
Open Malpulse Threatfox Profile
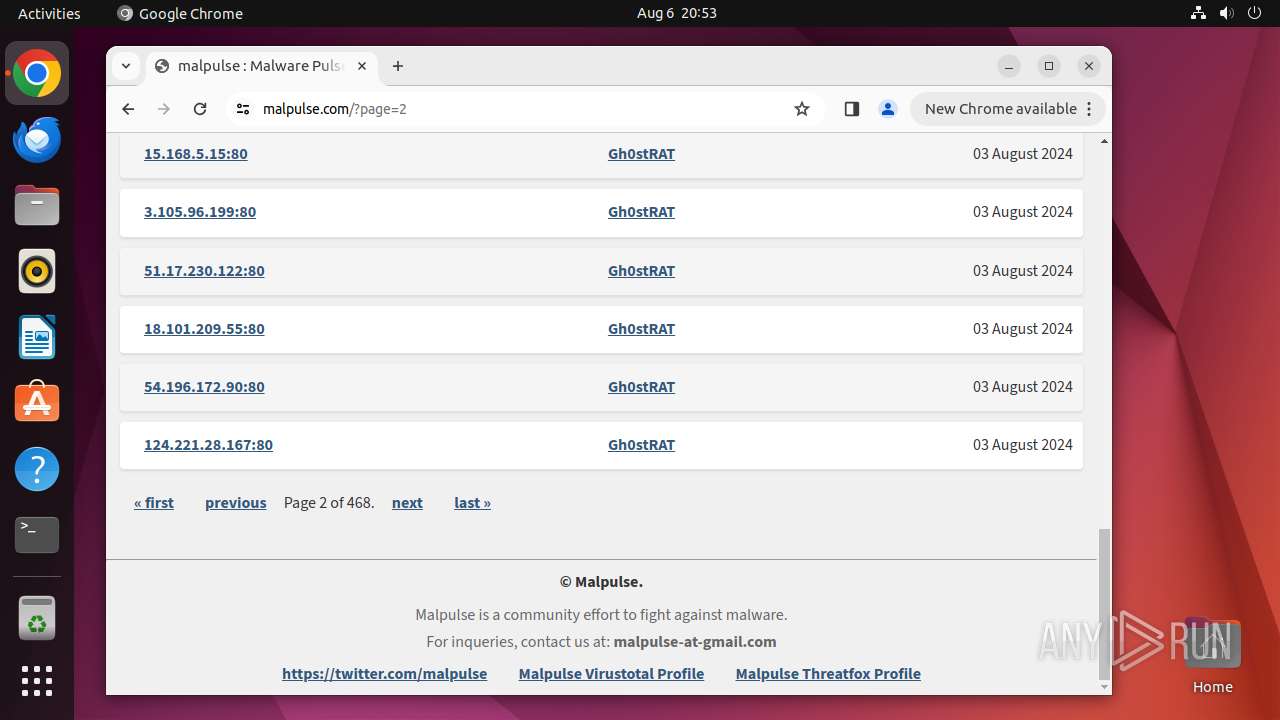[828, 674]
